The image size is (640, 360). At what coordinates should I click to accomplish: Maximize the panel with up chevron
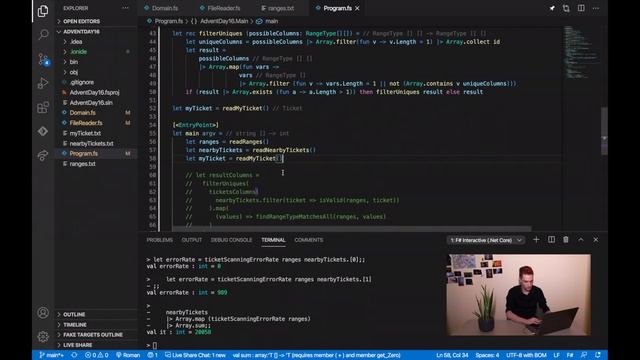coord(580,240)
